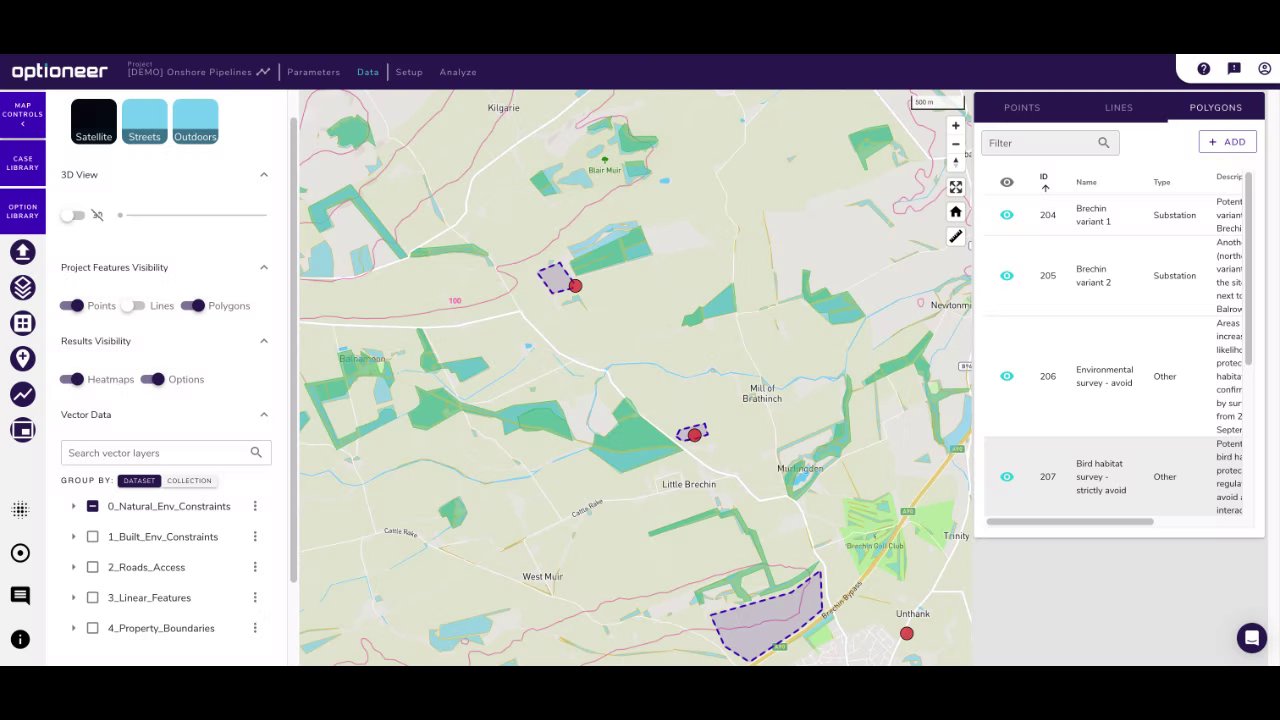Toggle the 3D View switch
The width and height of the screenshot is (1280, 720).
click(x=73, y=215)
